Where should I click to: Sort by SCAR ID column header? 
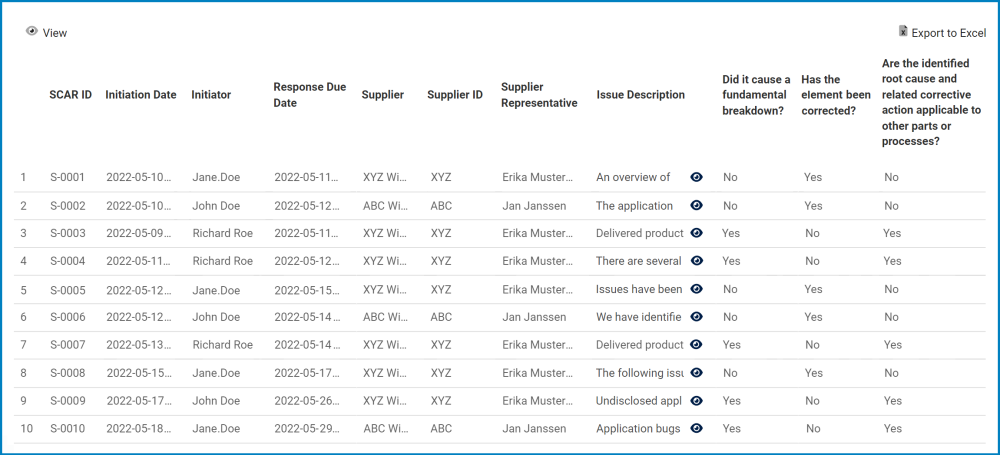(x=71, y=95)
